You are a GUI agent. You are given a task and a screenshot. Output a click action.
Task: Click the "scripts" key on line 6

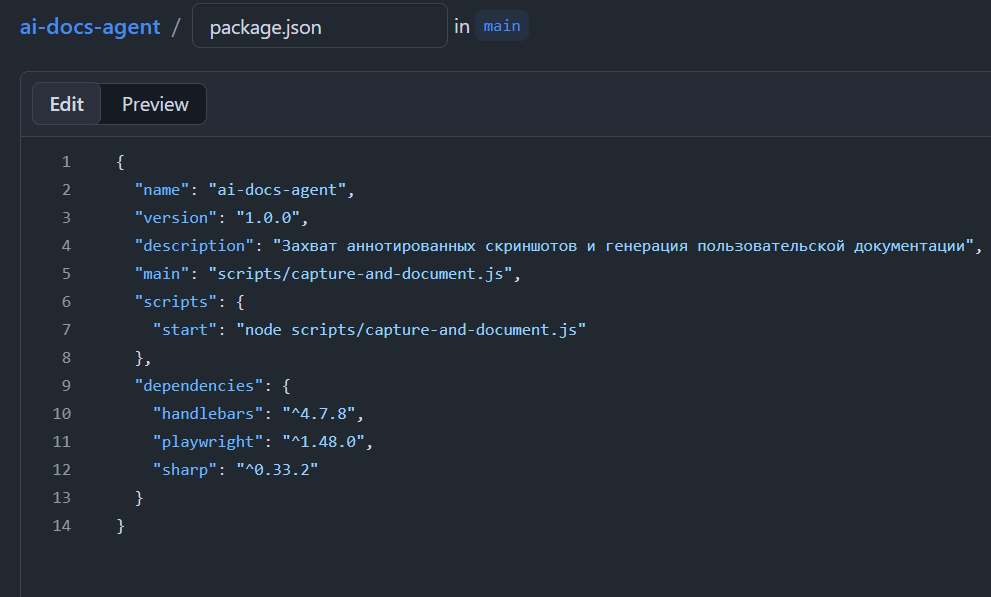pos(176,301)
